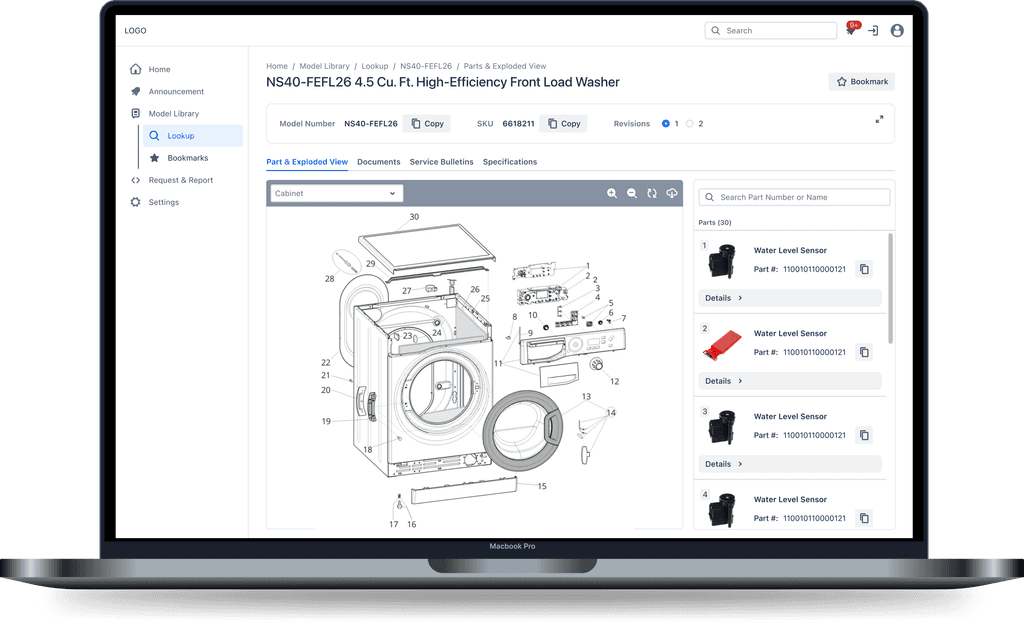Open the user profile avatar icon
This screenshot has height=625, width=1024.
coord(897,31)
